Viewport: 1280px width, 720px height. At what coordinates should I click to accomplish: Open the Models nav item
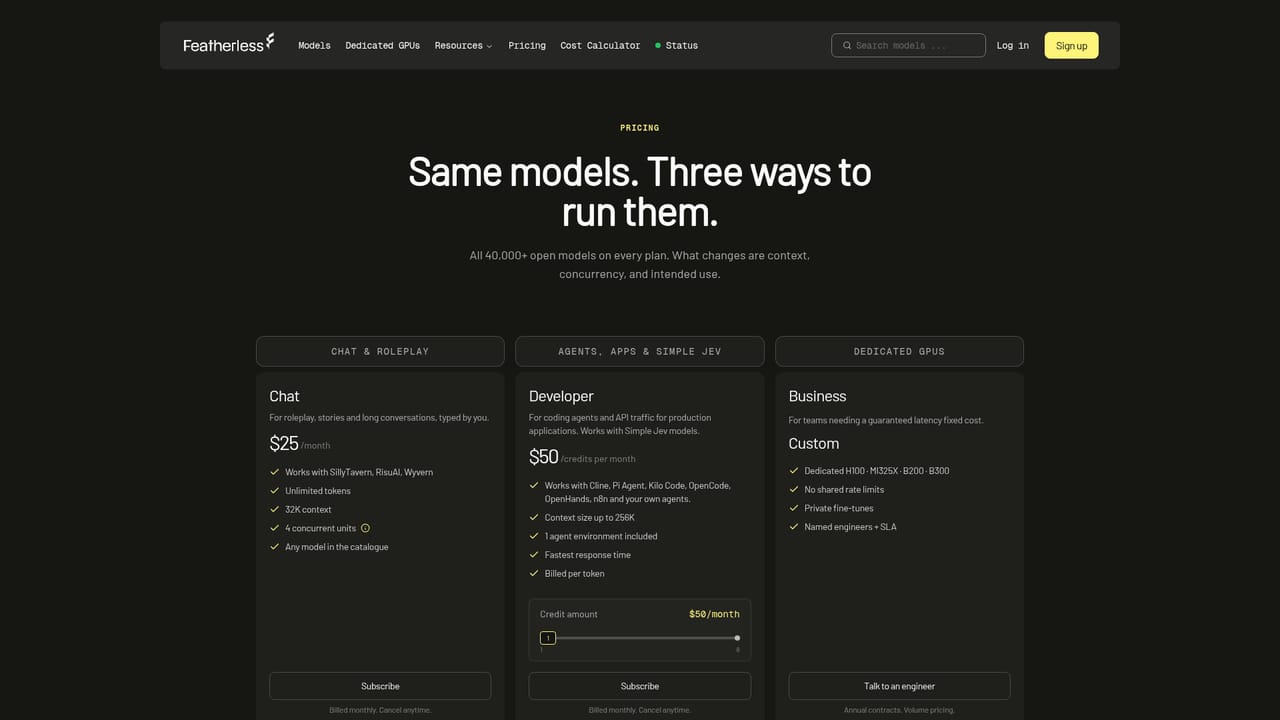(x=314, y=45)
